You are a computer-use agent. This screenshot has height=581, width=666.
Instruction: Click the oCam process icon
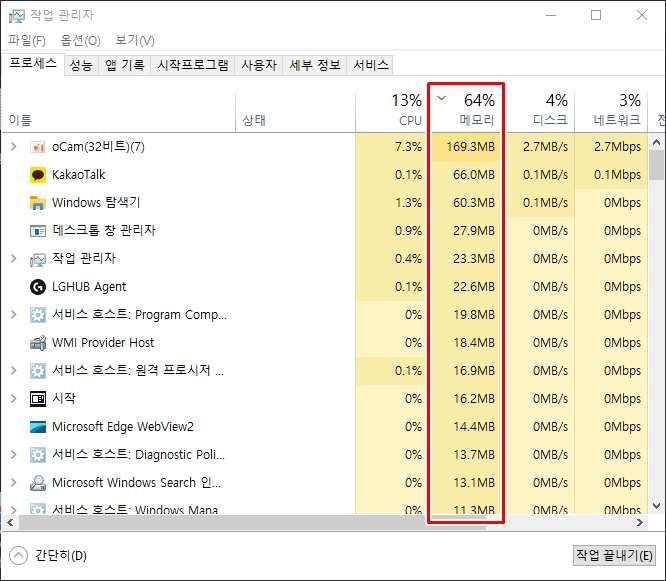pyautogui.click(x=38, y=147)
